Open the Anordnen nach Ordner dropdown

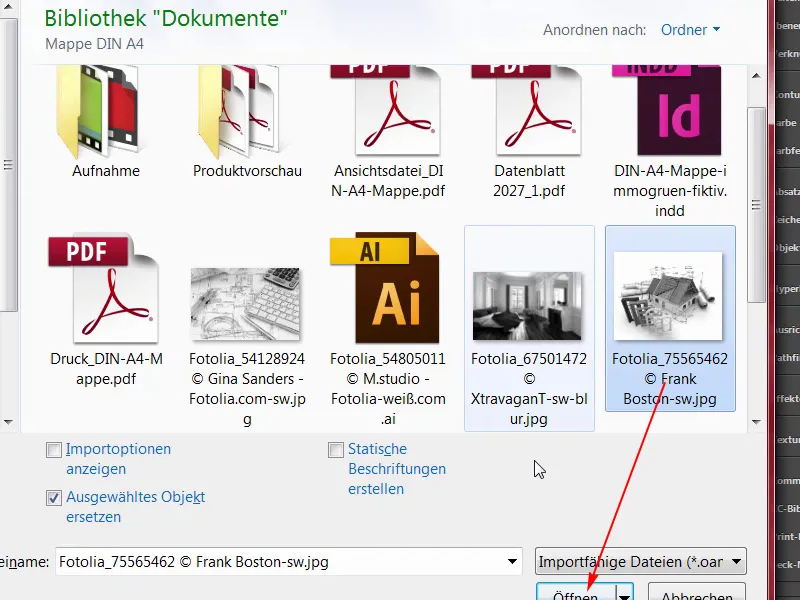(x=690, y=30)
